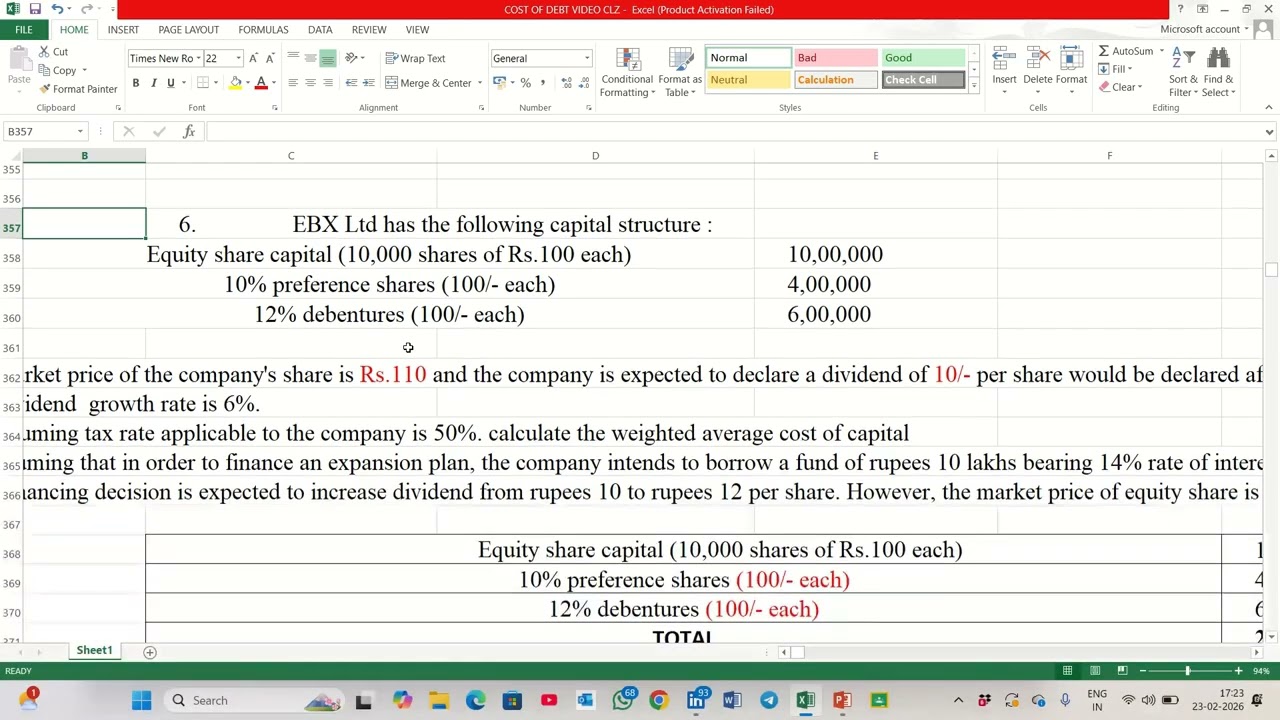This screenshot has width=1280, height=720.
Task: Switch to INSERT tab
Action: (123, 30)
